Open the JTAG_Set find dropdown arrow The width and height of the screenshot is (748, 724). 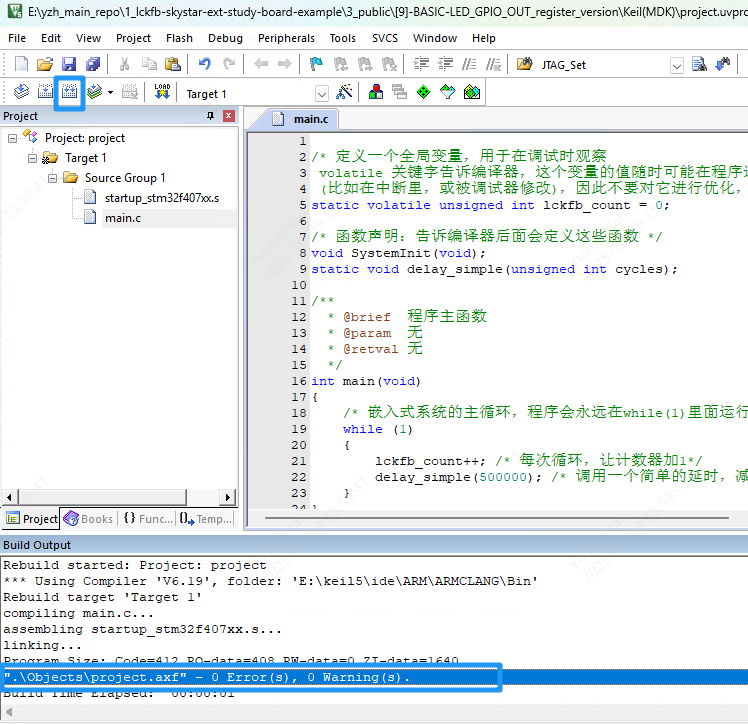pos(677,65)
